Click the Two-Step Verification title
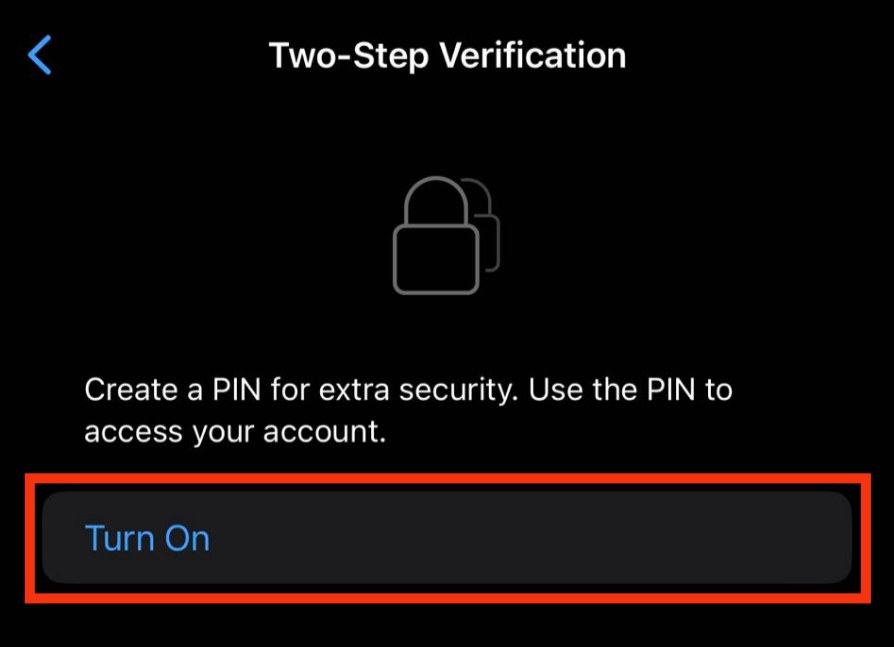 447,56
